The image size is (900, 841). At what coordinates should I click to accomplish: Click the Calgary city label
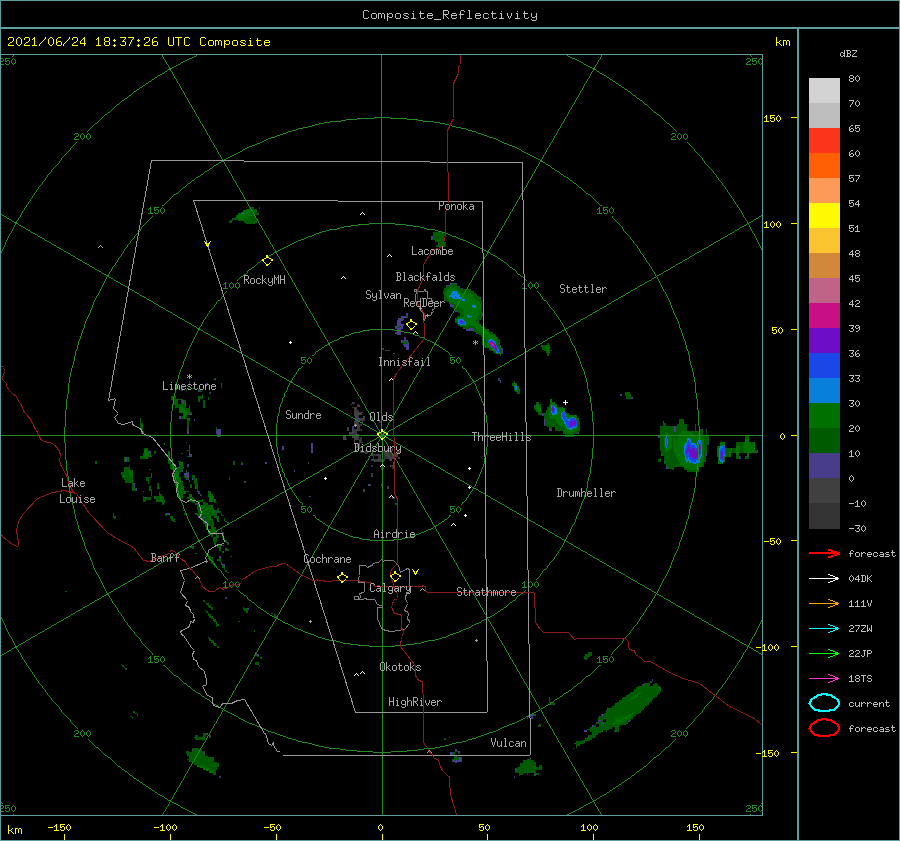tap(390, 588)
